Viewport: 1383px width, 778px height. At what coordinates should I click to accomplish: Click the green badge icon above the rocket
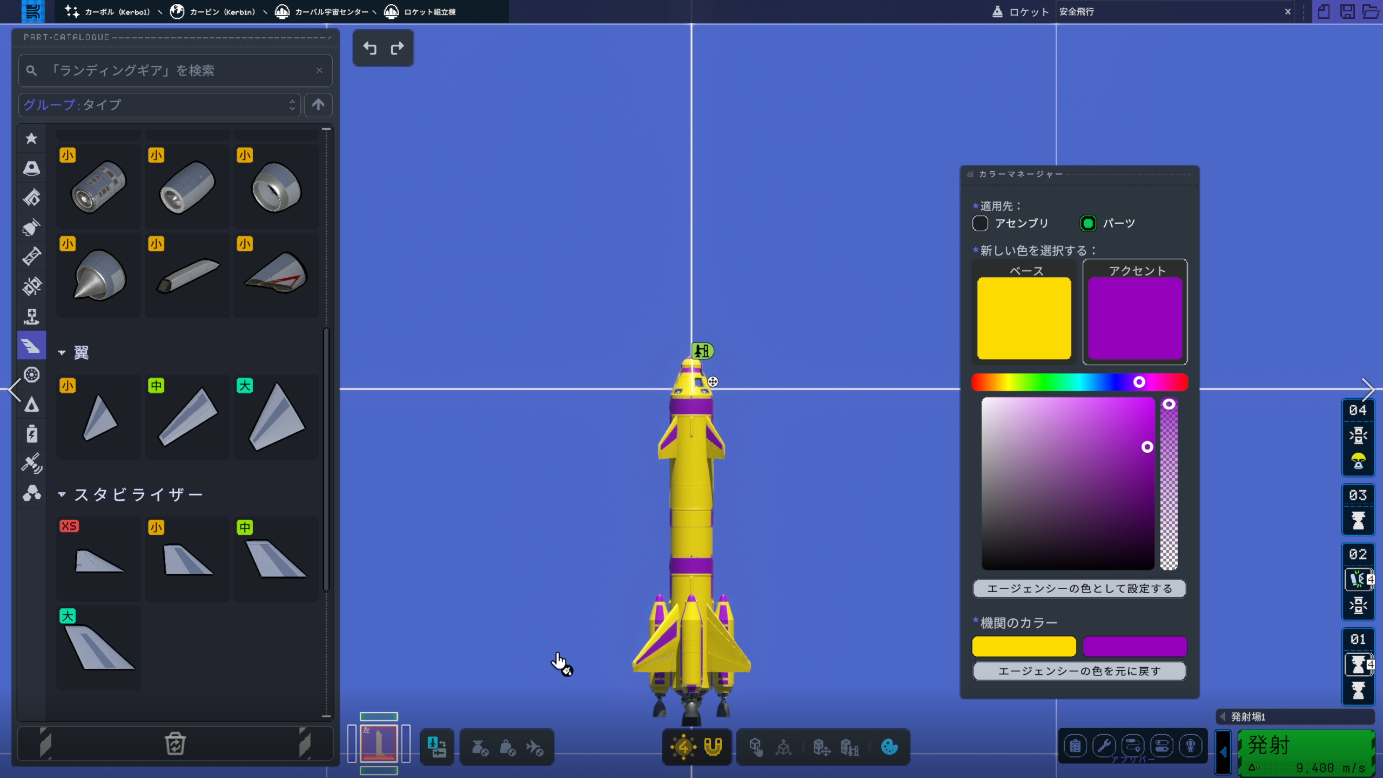(x=703, y=351)
